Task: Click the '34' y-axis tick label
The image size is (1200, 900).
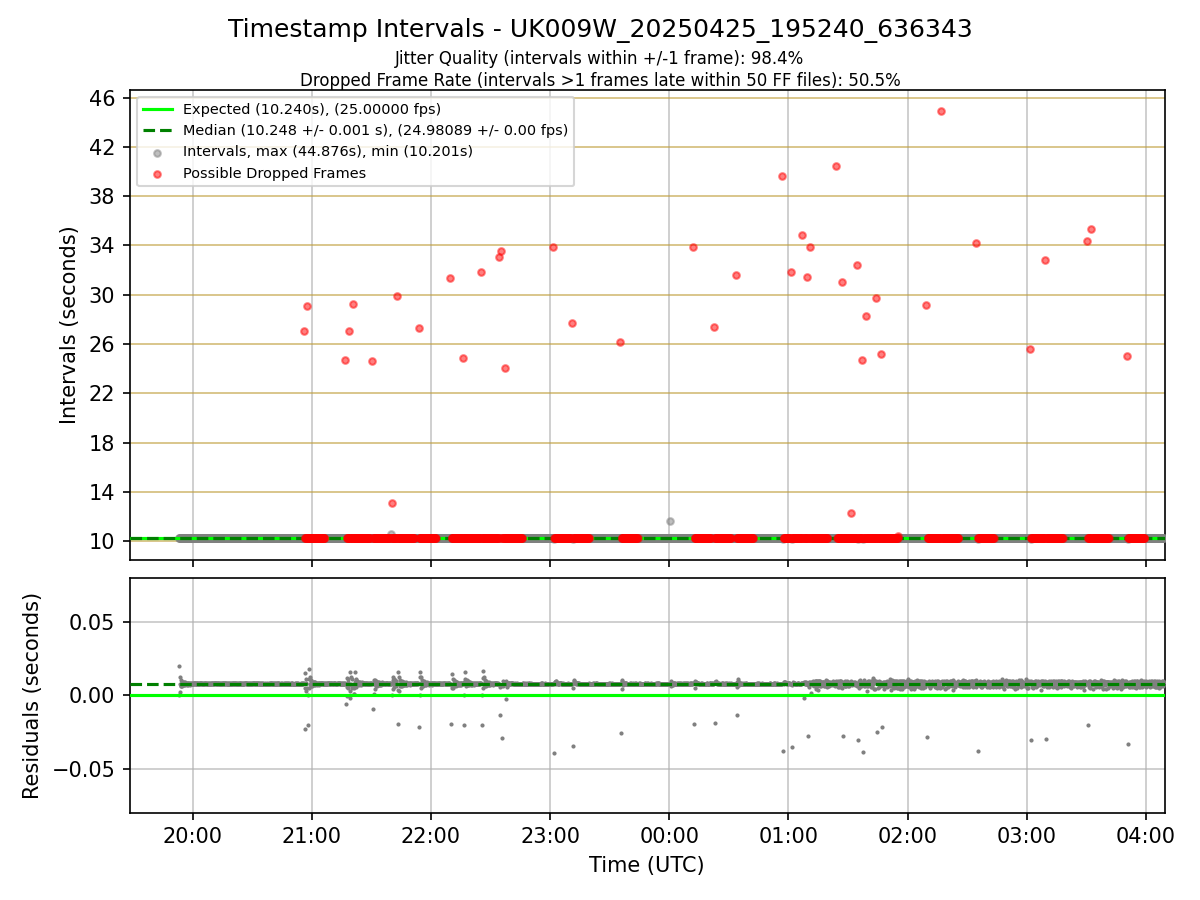Action: 103,245
